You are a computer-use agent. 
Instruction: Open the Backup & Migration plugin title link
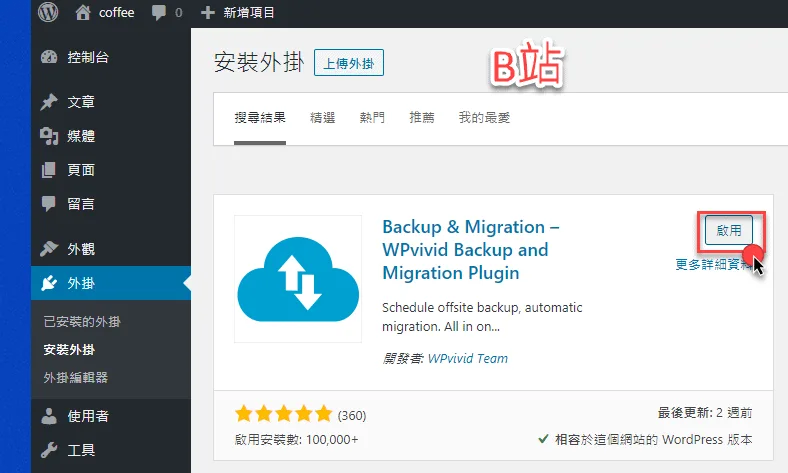(471, 250)
